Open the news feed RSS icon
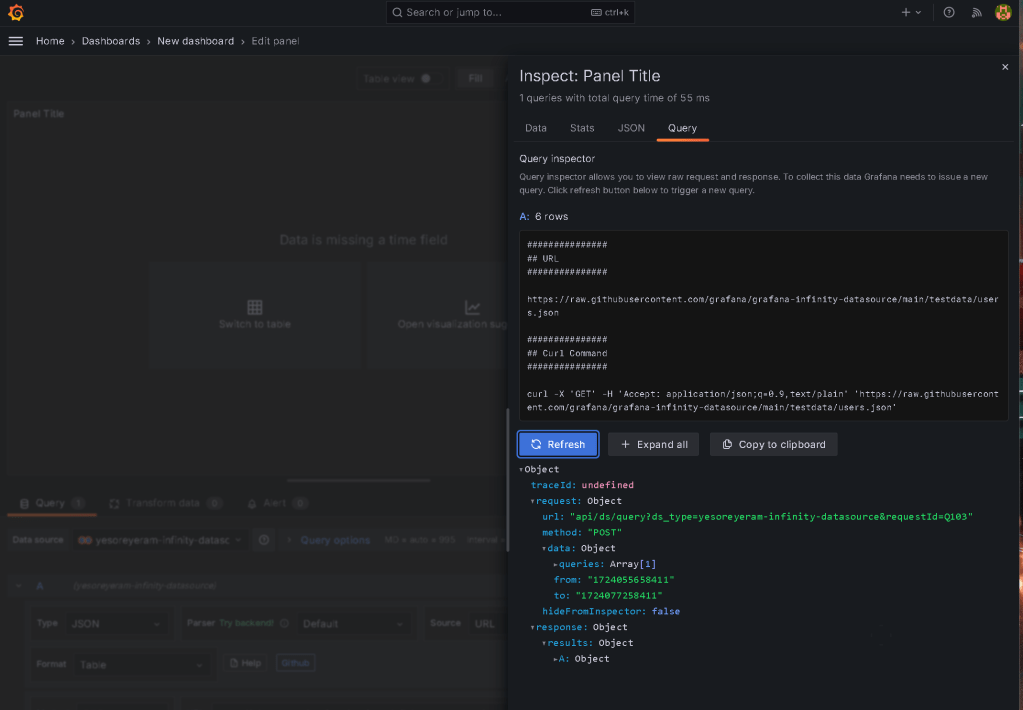Viewport: 1023px width, 710px height. [977, 12]
